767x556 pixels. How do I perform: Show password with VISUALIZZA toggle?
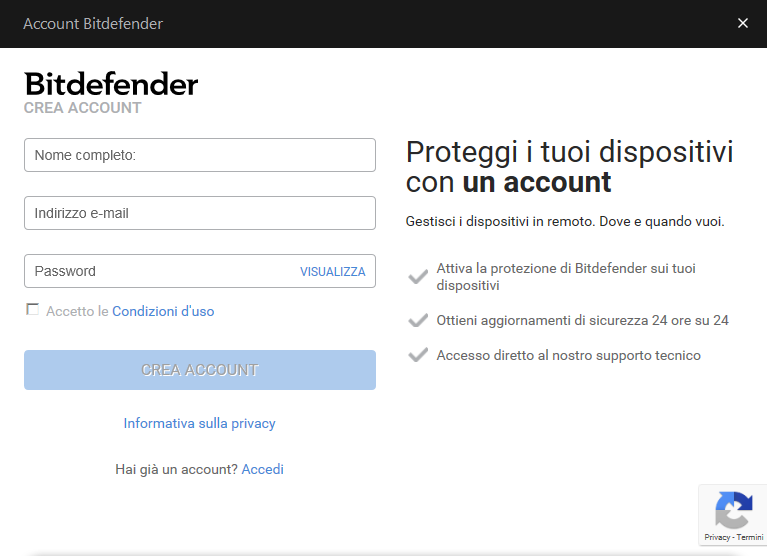pyautogui.click(x=332, y=271)
